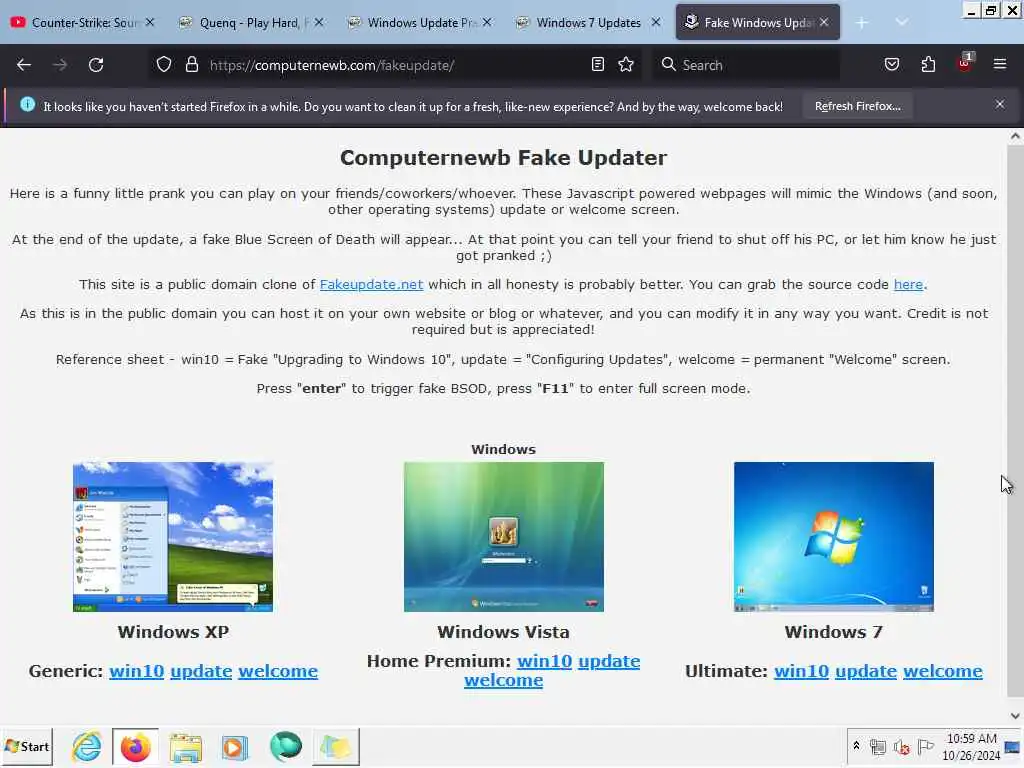This screenshot has height=768, width=1024.
Task: Click the green globe taskbar icon
Action: (x=285, y=746)
